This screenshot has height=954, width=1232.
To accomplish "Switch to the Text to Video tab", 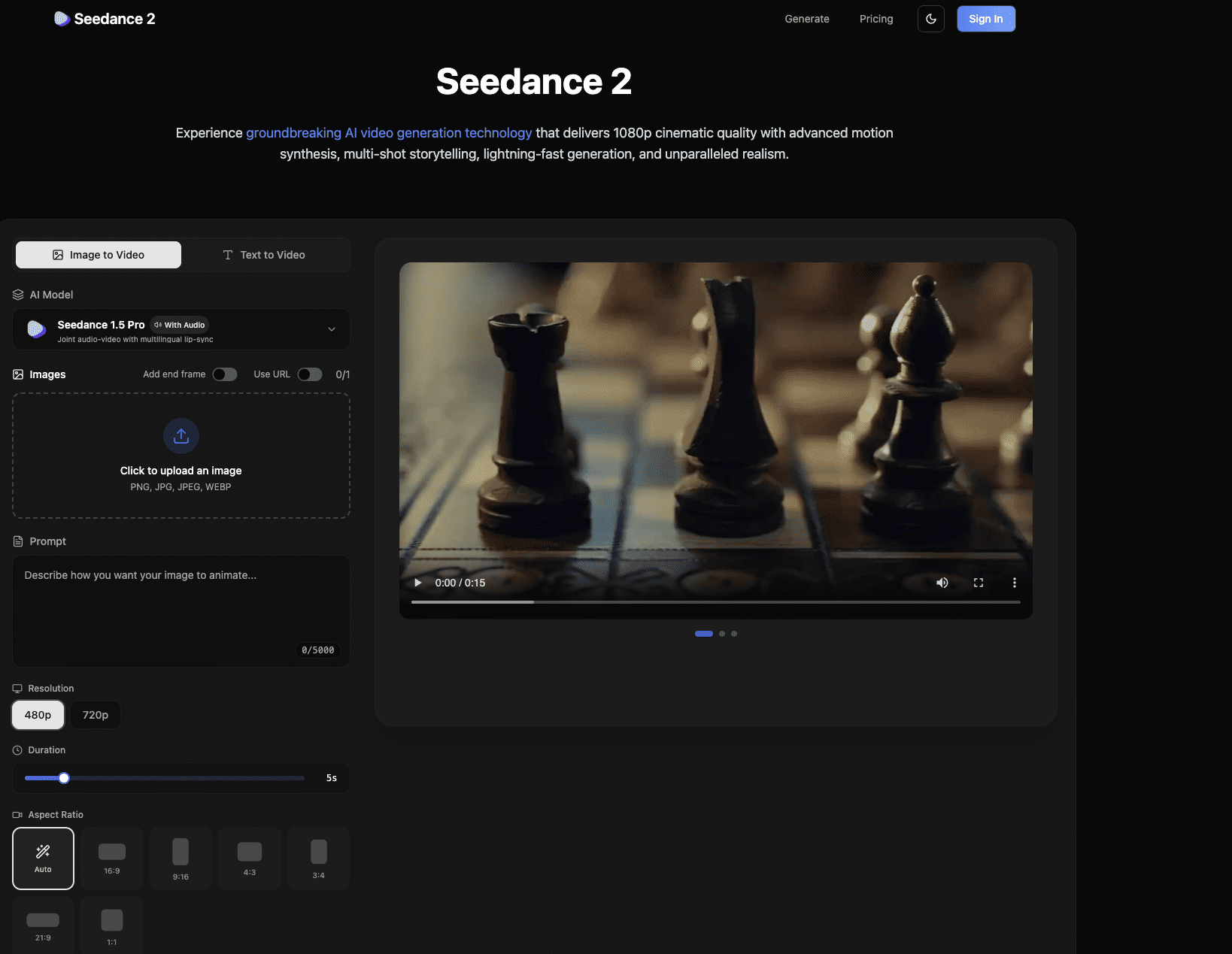I will point(265,255).
